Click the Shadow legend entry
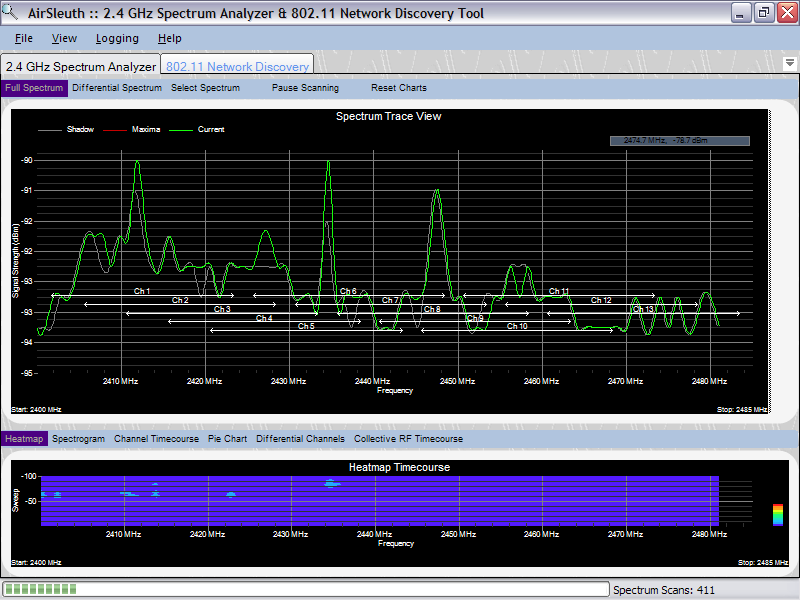The width and height of the screenshot is (800, 600). 66,130
